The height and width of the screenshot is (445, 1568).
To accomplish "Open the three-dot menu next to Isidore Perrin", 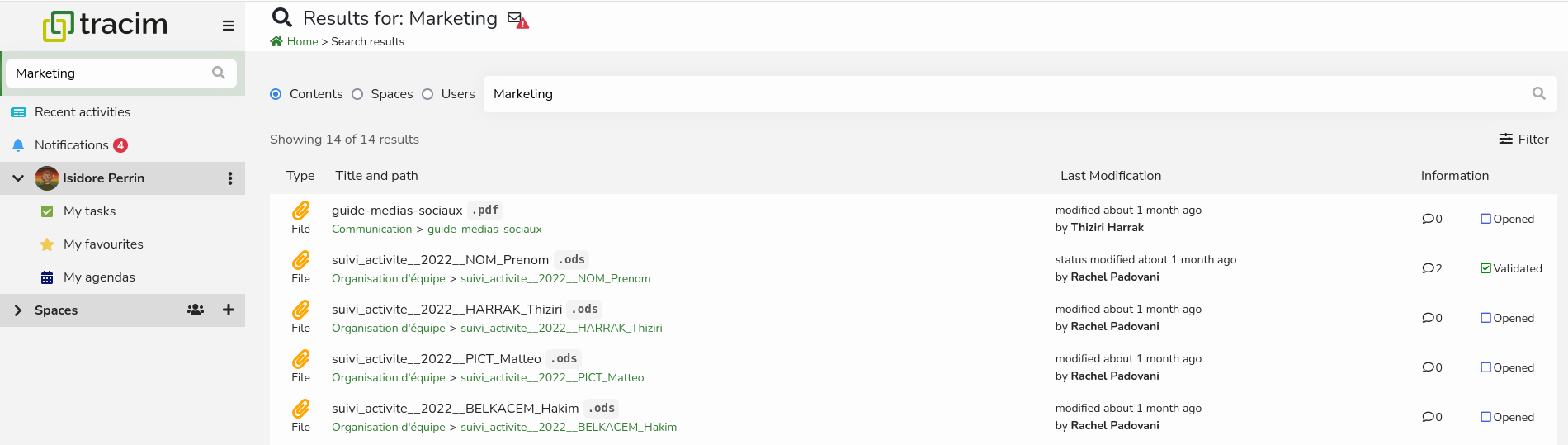I will [x=229, y=178].
